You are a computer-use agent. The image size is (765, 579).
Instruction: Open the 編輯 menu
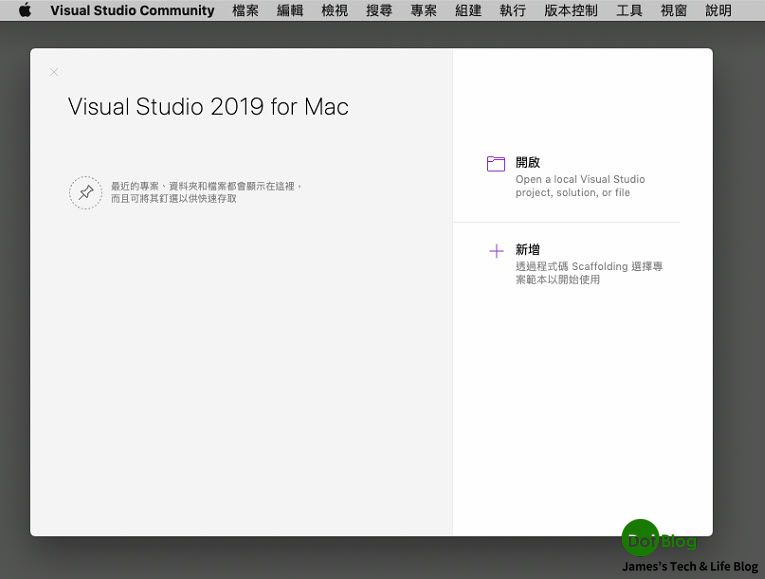click(x=290, y=10)
